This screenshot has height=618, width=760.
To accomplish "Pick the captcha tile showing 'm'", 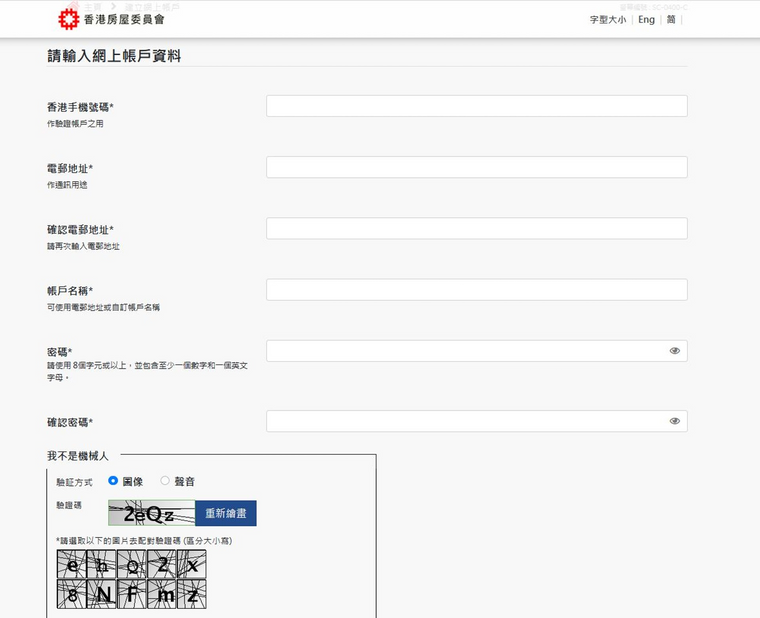I will (162, 594).
